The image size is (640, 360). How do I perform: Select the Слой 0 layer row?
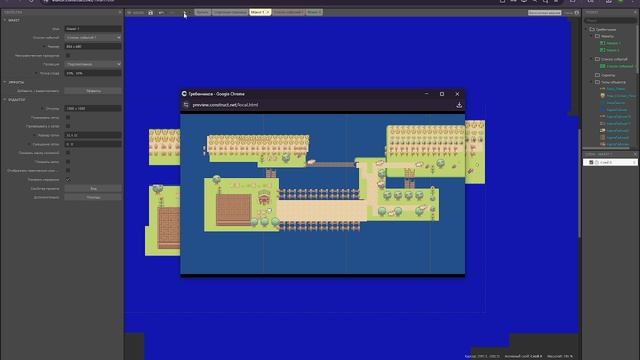pyautogui.click(x=610, y=162)
